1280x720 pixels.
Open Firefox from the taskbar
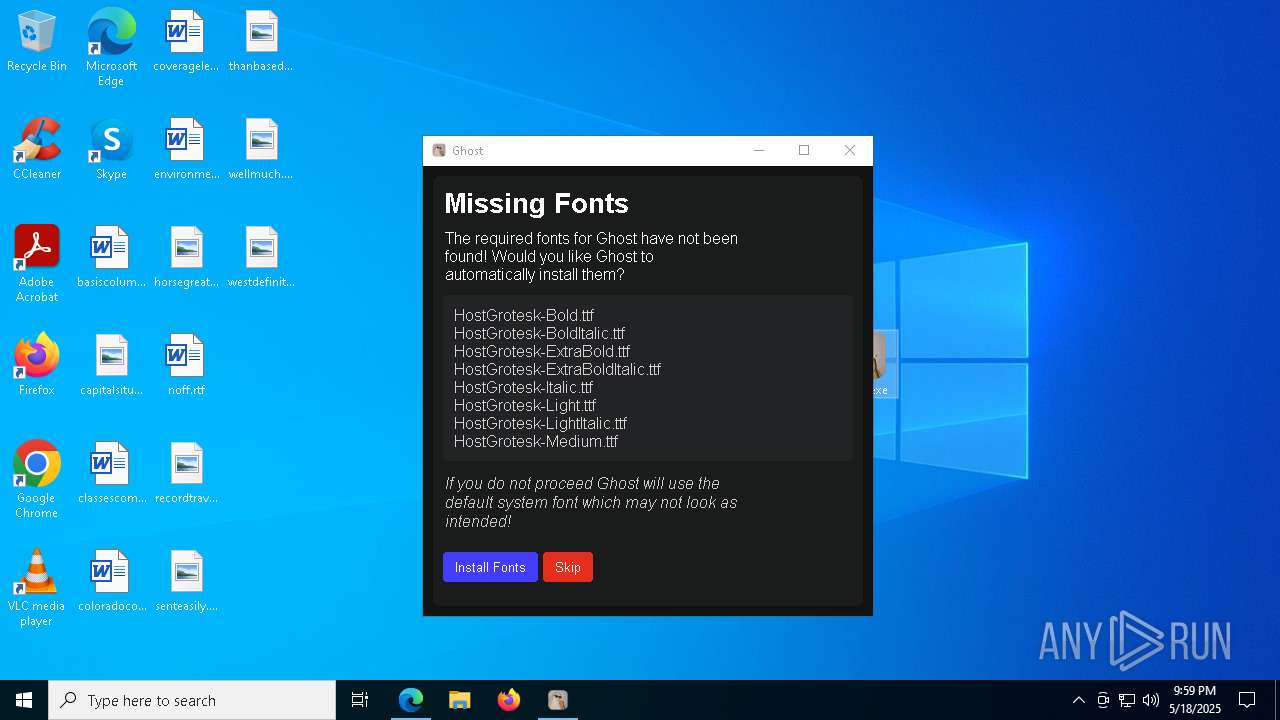tap(509, 700)
